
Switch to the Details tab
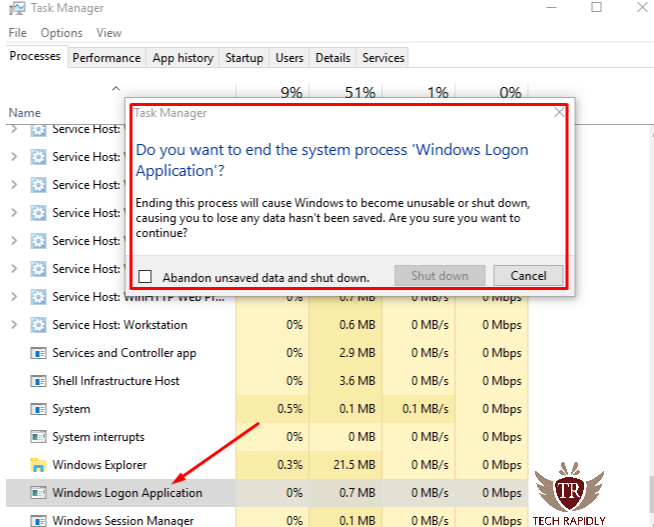pyautogui.click(x=333, y=58)
